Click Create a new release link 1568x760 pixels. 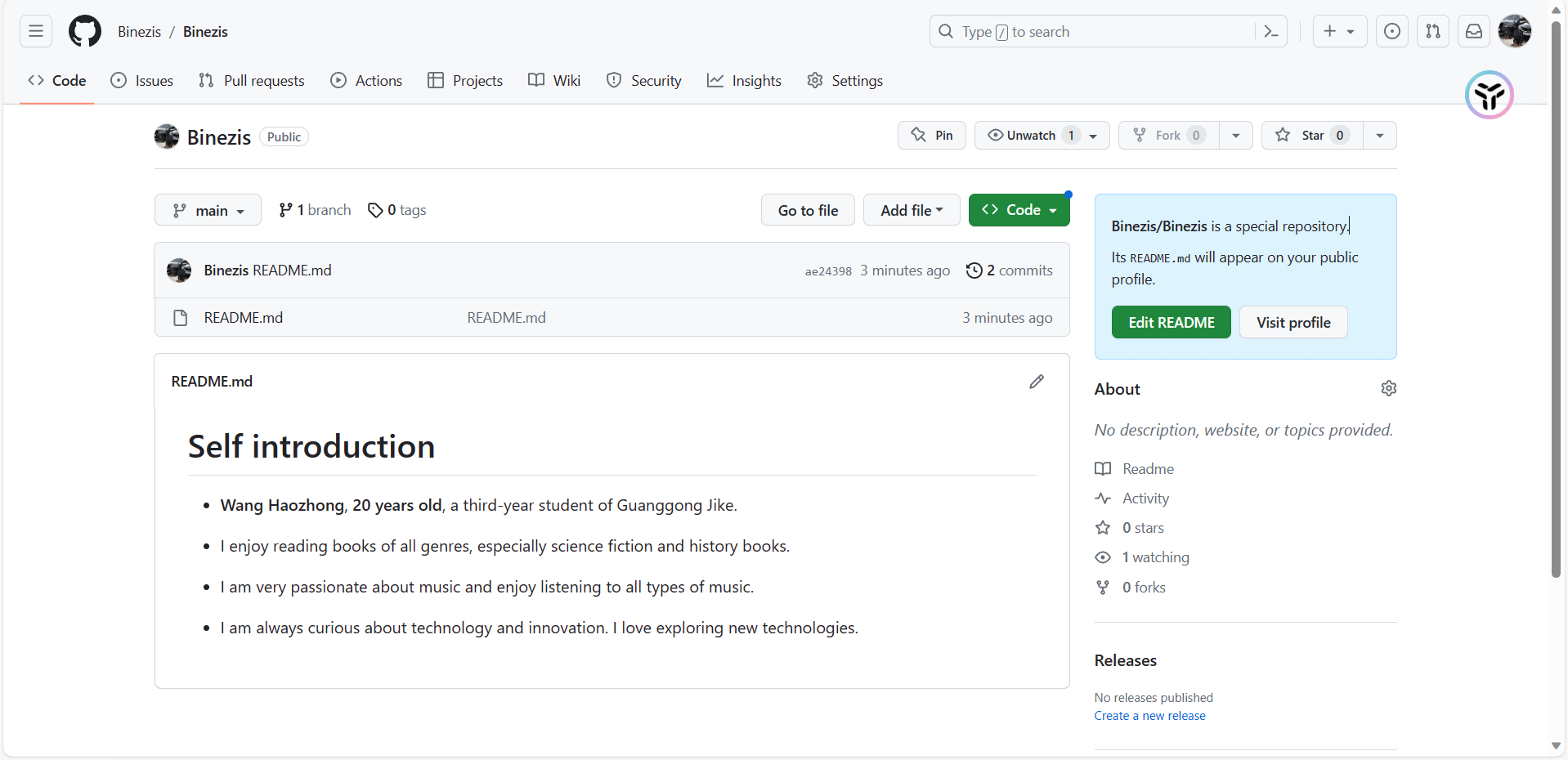pyautogui.click(x=1149, y=716)
